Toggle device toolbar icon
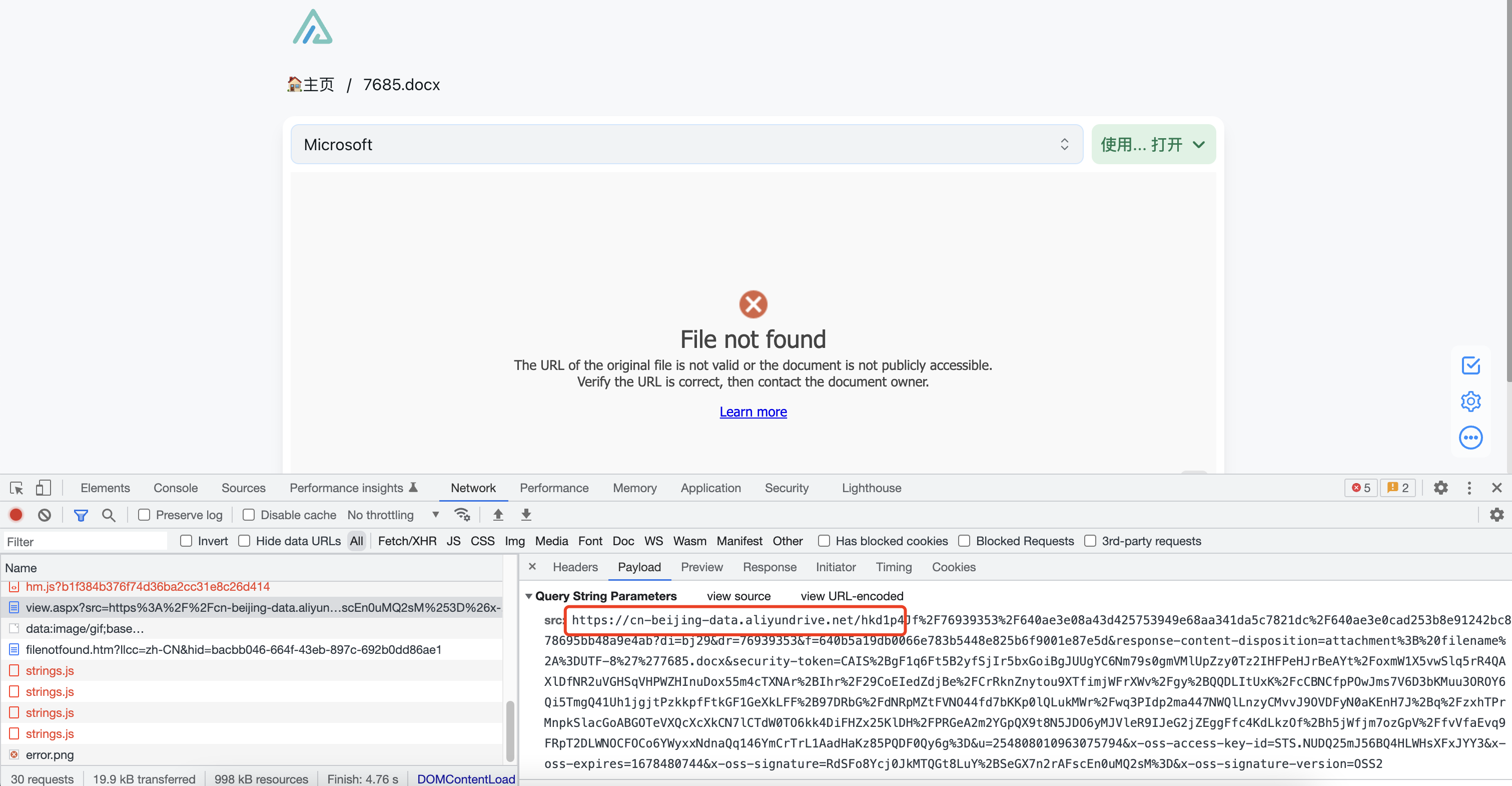The height and width of the screenshot is (786, 1512). [x=44, y=488]
